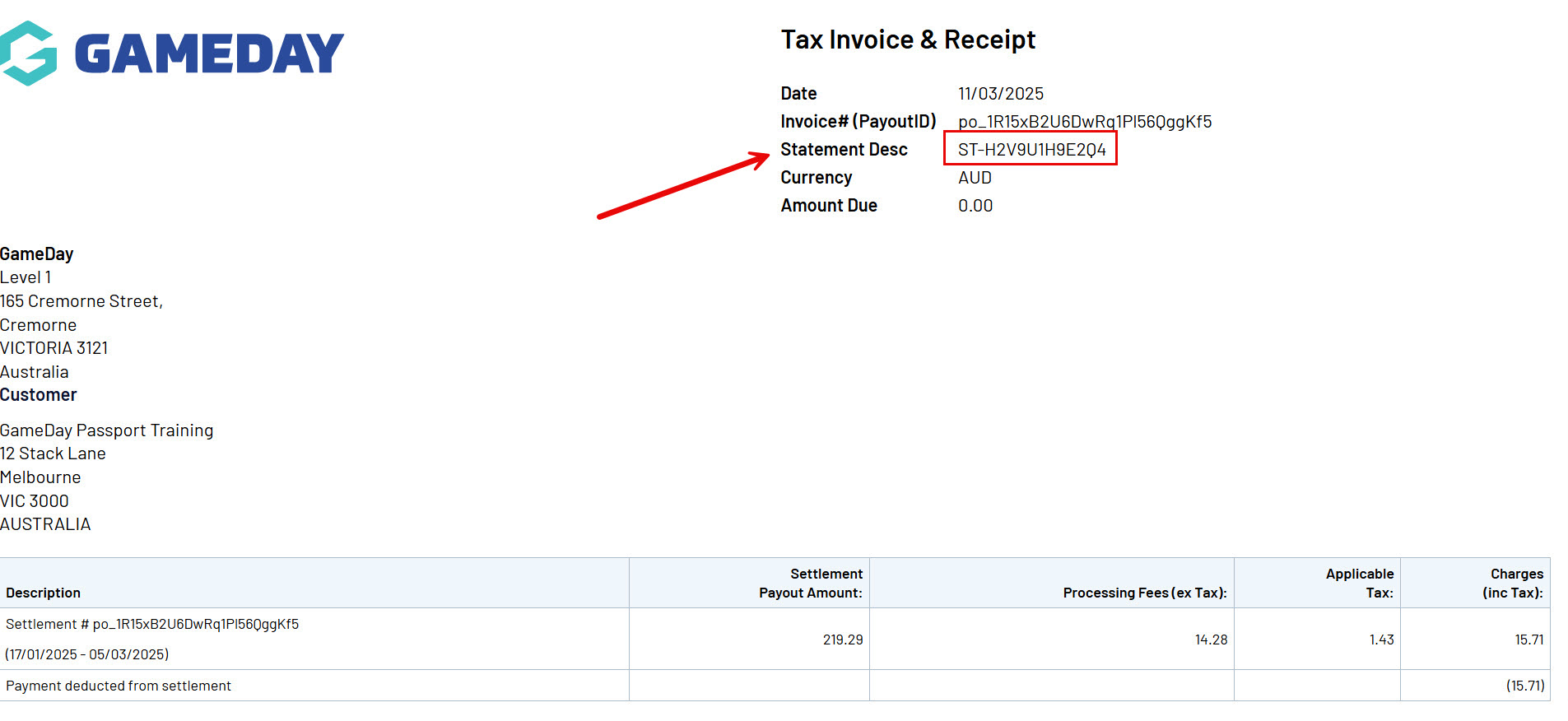The image size is (1568, 721).
Task: Click the bold 'Customer' heading
Action: [x=39, y=395]
